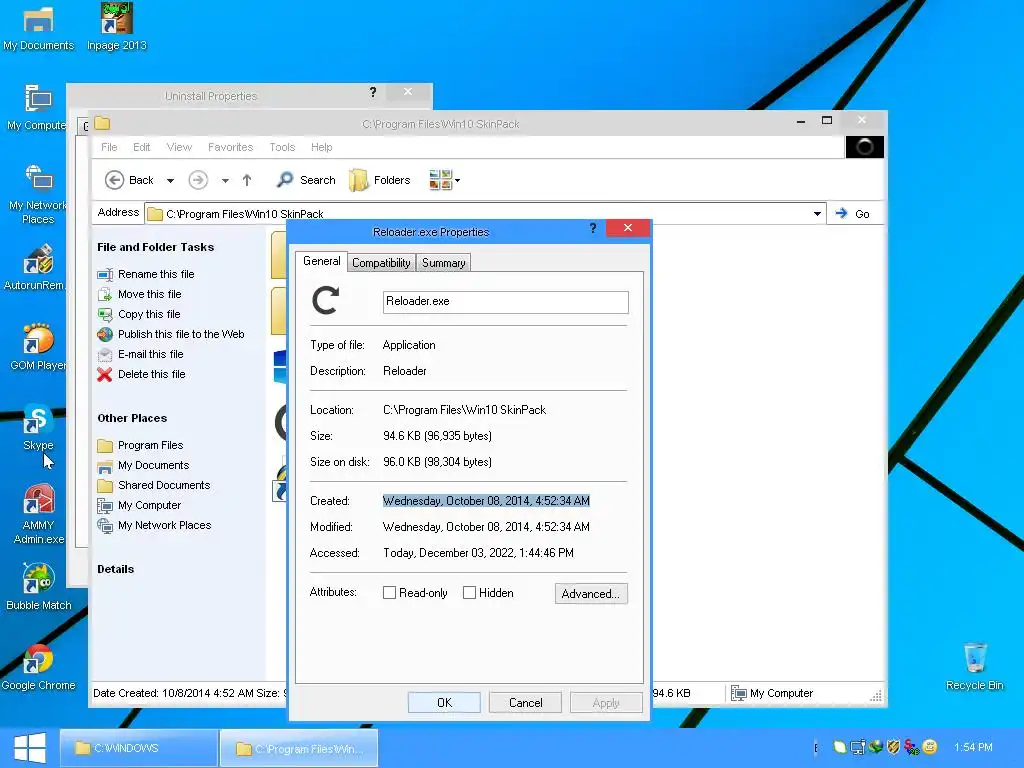
Task: Collapse the File and Folder Tasks section
Action: pos(155,248)
